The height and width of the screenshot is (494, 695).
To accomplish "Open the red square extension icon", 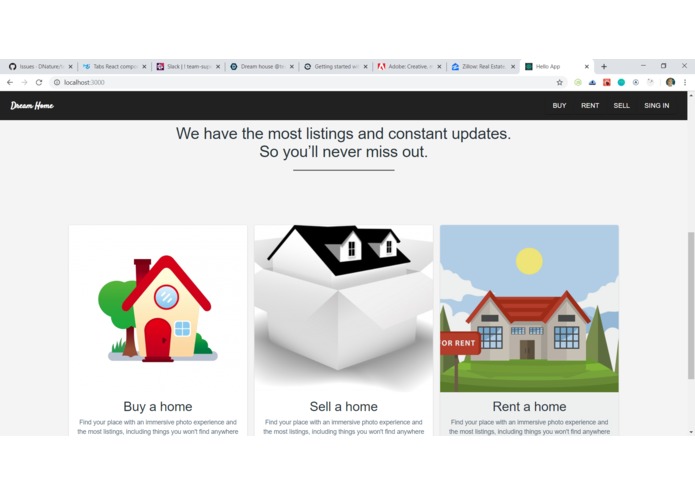I will coord(607,82).
